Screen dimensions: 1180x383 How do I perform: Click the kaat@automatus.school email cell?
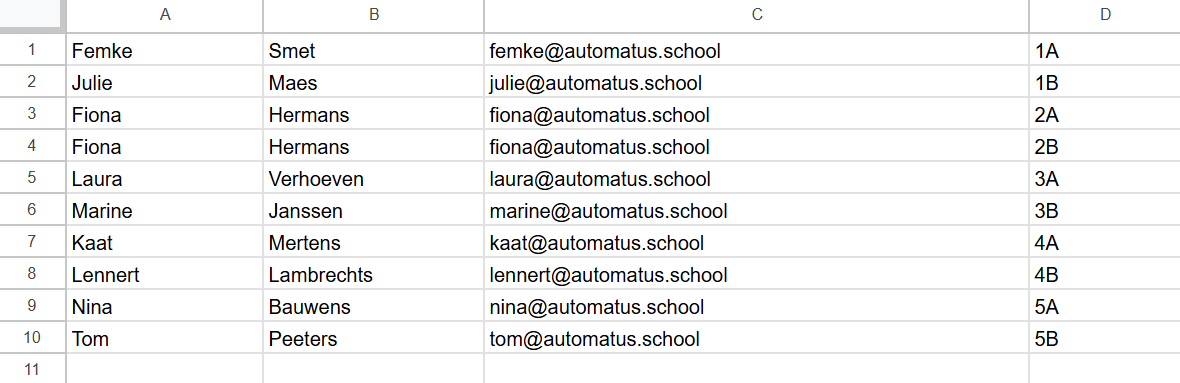click(756, 243)
